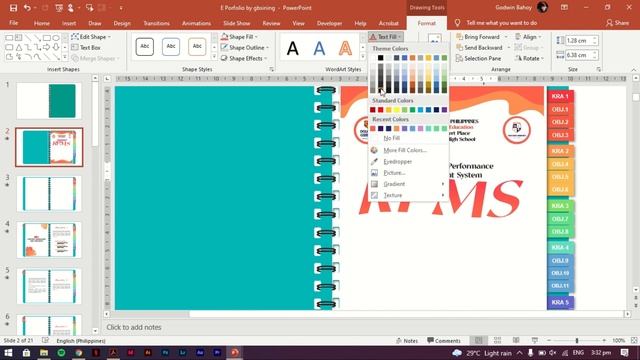Pick red standard color swatch
640x360 pixels.
point(380,110)
